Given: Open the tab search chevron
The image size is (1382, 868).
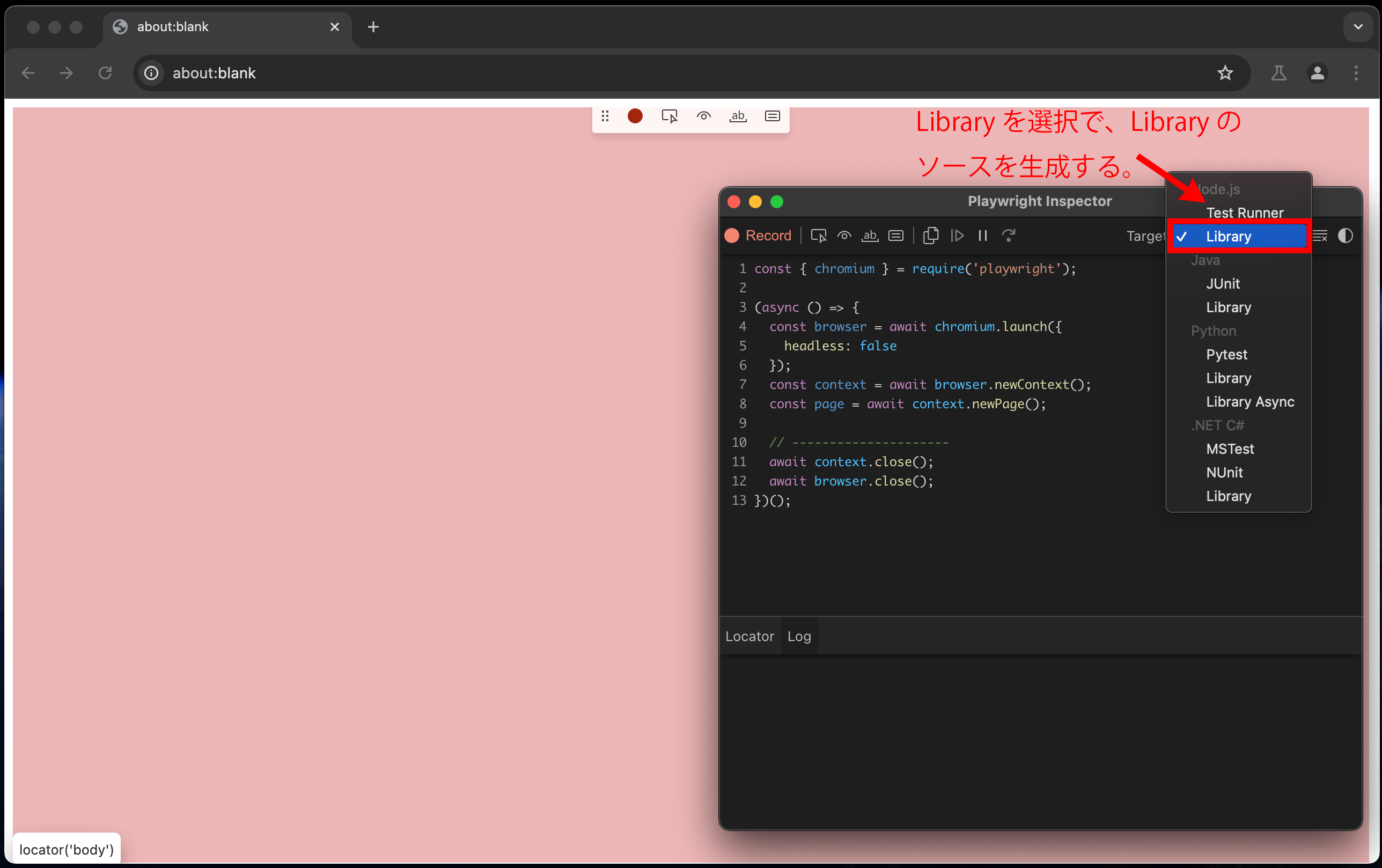Looking at the screenshot, I should coord(1358,26).
